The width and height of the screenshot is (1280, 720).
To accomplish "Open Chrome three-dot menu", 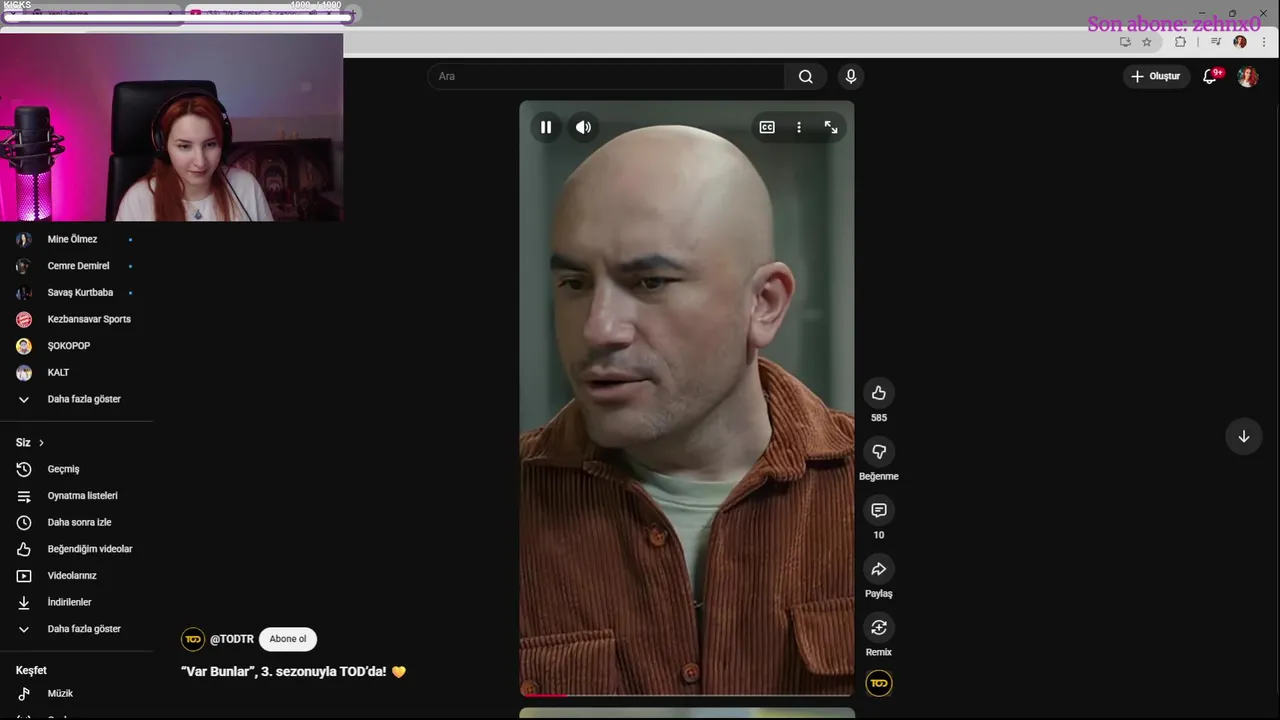I will click(x=1264, y=42).
